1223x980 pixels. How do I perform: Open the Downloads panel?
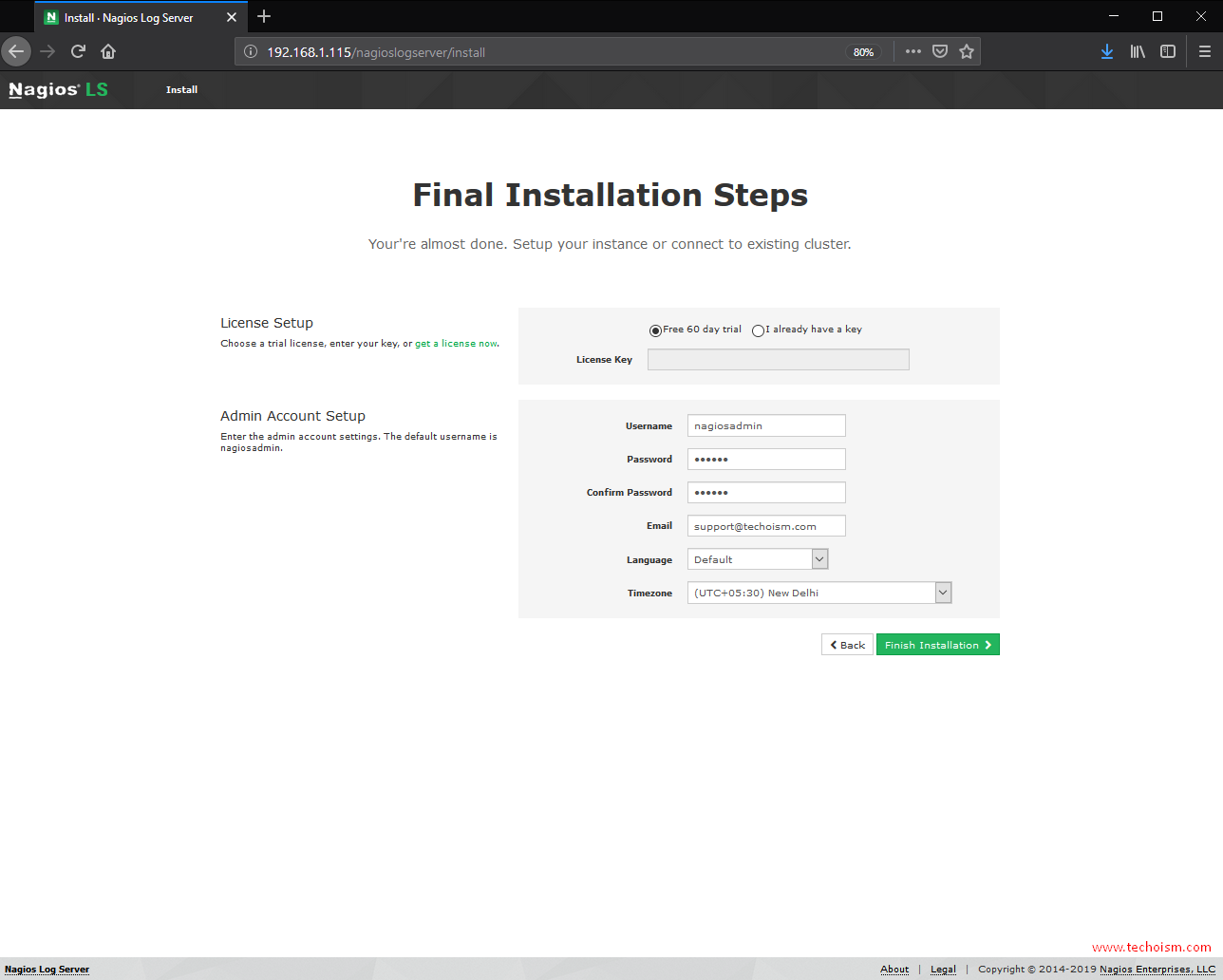1107,51
